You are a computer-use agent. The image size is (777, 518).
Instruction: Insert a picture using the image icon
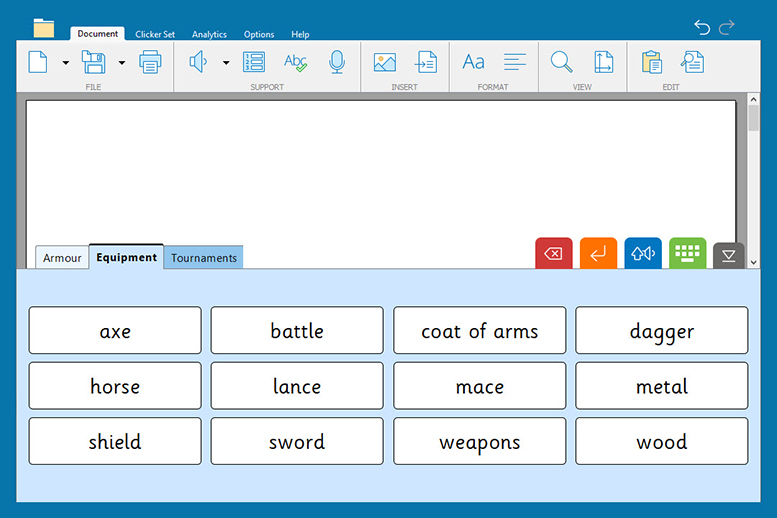(385, 63)
